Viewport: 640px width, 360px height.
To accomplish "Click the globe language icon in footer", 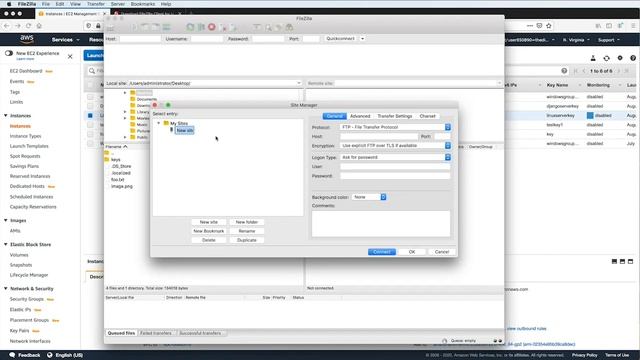I will point(49,355).
